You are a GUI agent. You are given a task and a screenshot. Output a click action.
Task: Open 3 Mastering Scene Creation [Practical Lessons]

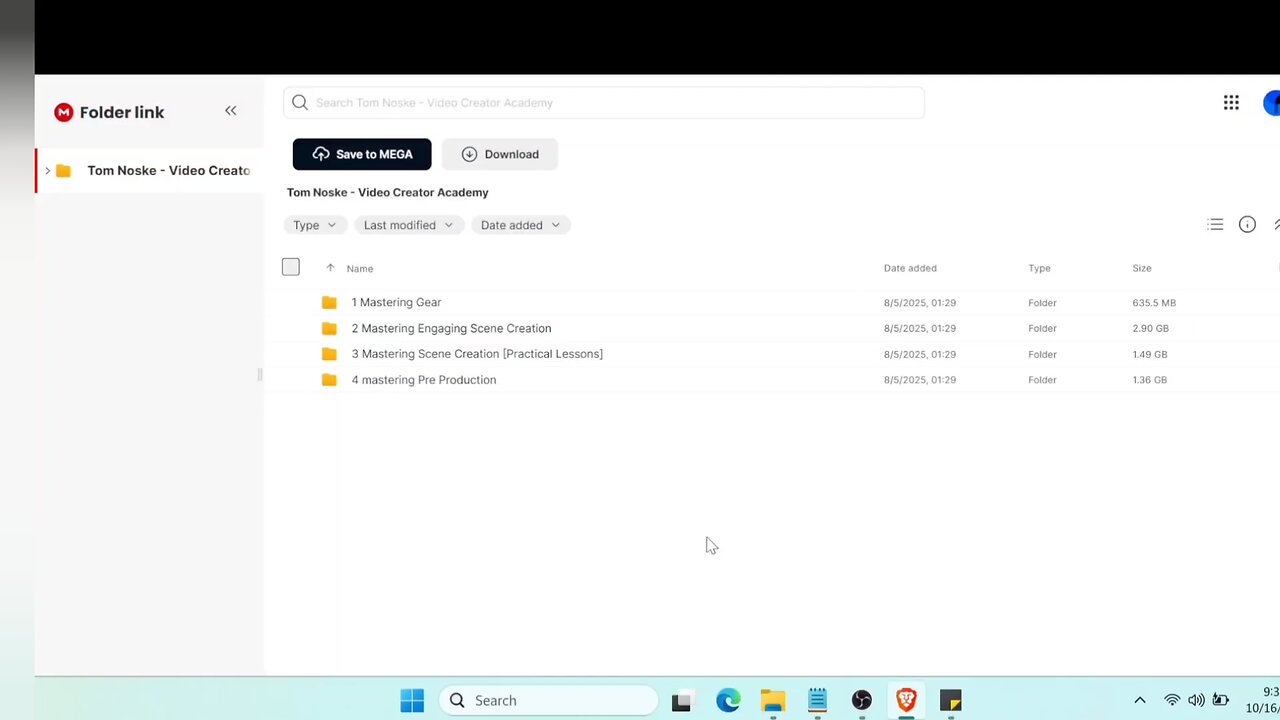[x=477, y=354]
